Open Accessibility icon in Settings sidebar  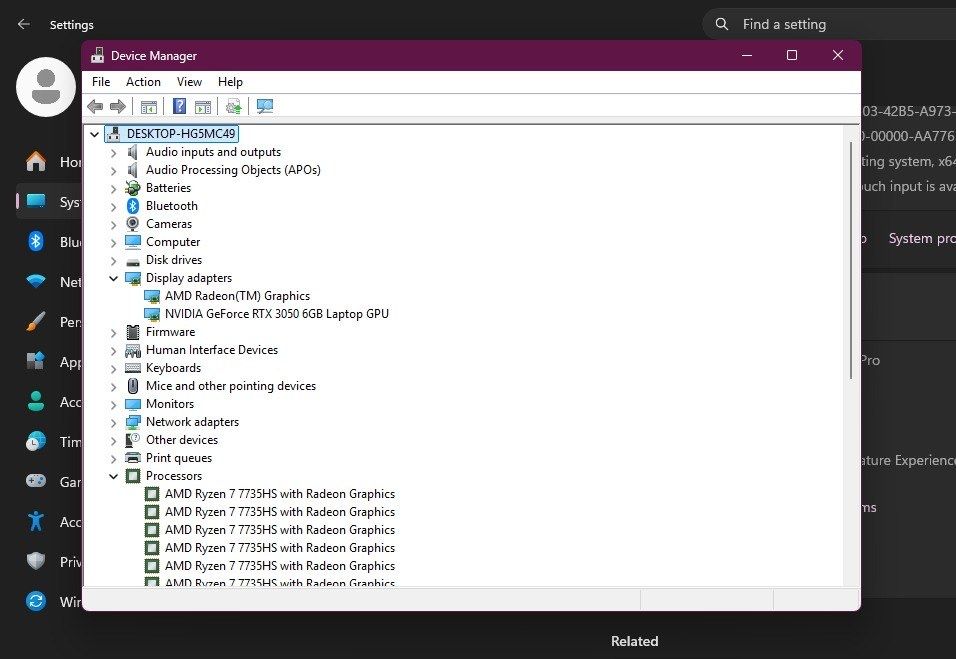point(36,521)
